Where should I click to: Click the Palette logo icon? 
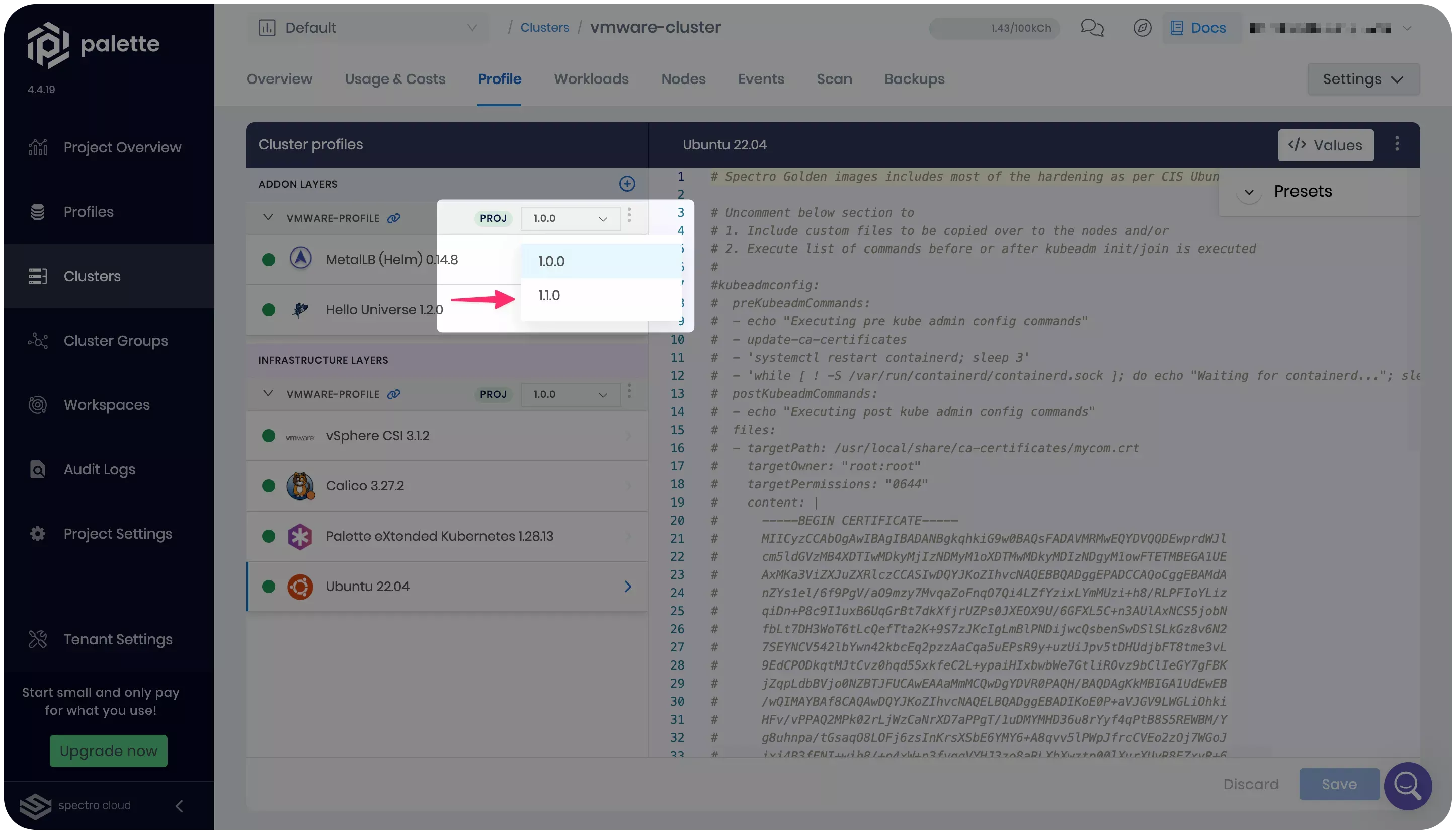[47, 45]
